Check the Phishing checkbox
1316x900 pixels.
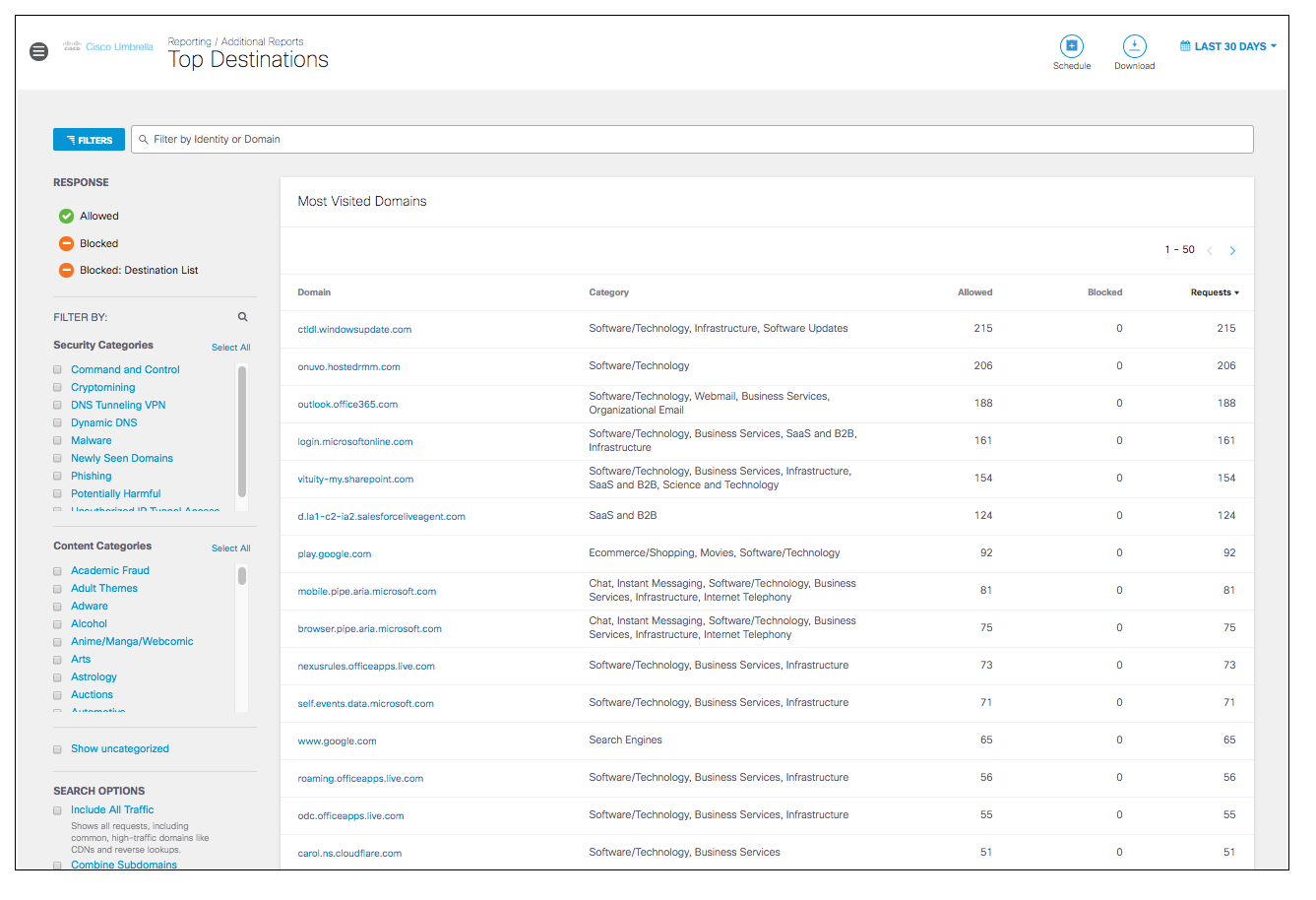pos(57,476)
